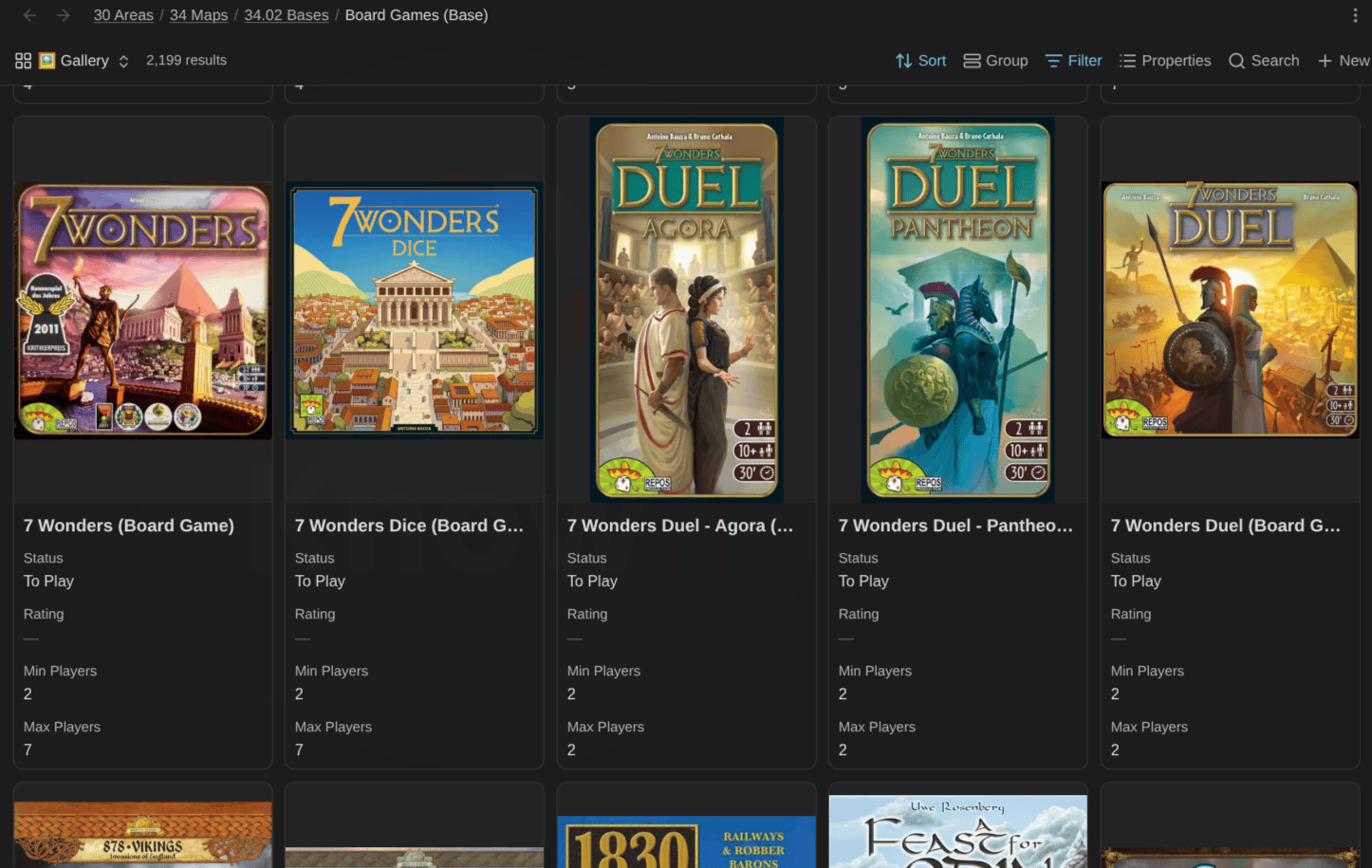Viewport: 1372px width, 868px height.
Task: Click the Properties list icon
Action: point(1127,61)
